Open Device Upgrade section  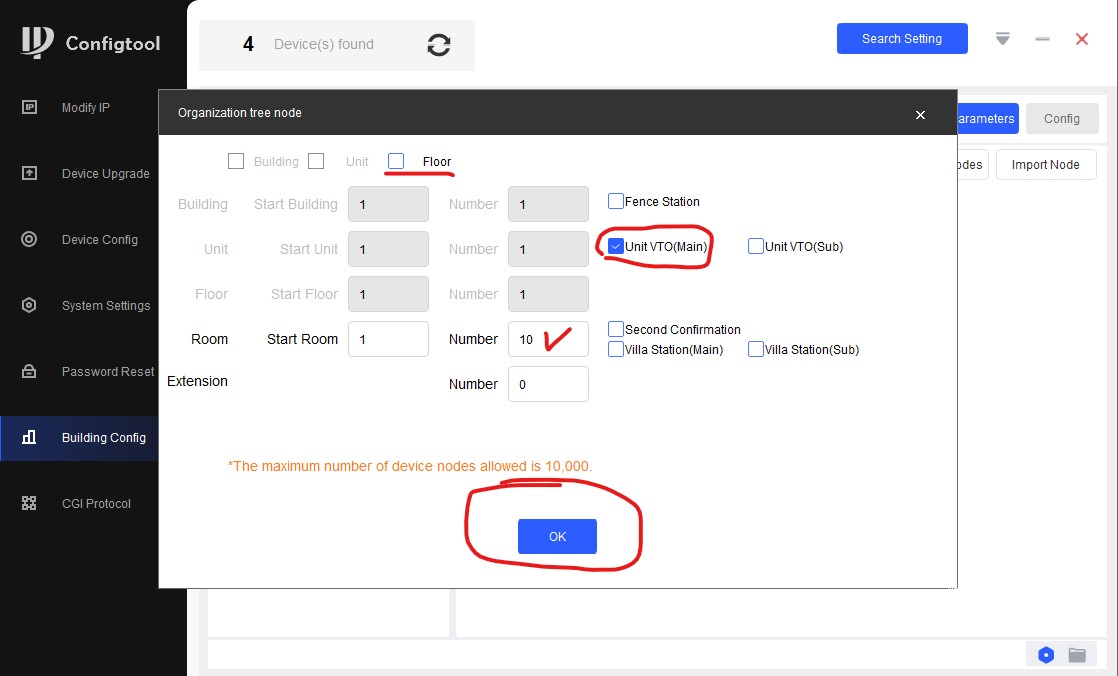(105, 174)
